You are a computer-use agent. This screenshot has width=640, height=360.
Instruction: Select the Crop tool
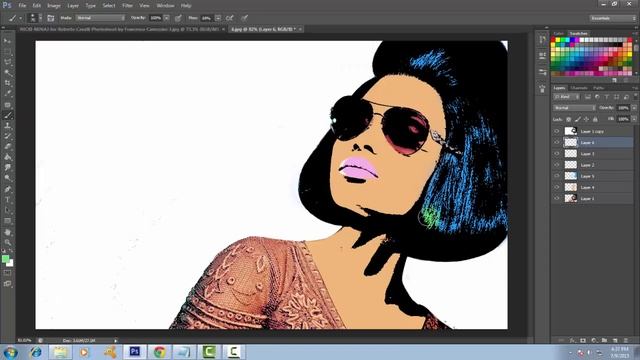tap(7, 83)
